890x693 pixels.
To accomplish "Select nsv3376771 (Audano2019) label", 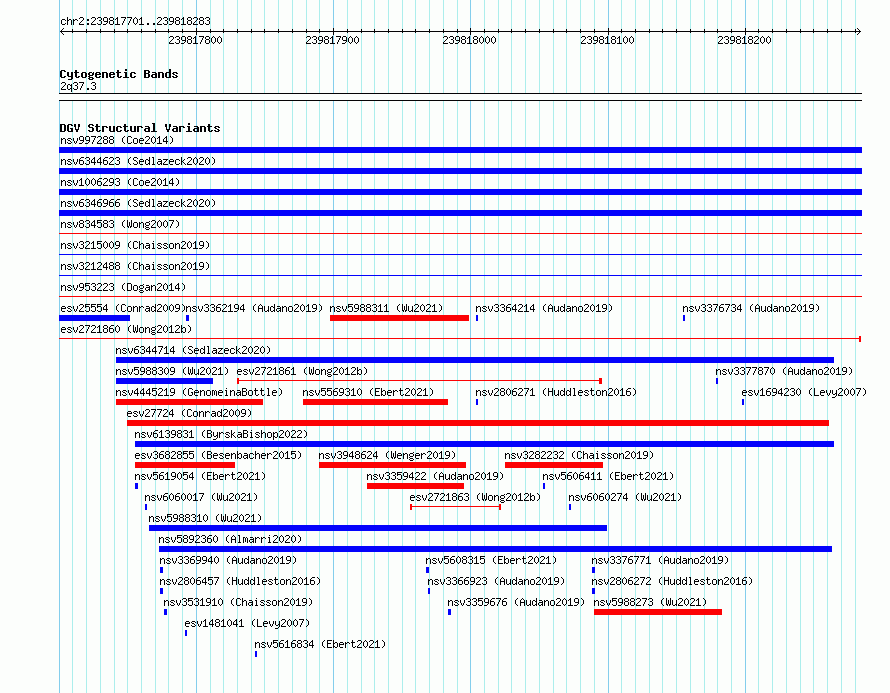I will (x=660, y=560).
